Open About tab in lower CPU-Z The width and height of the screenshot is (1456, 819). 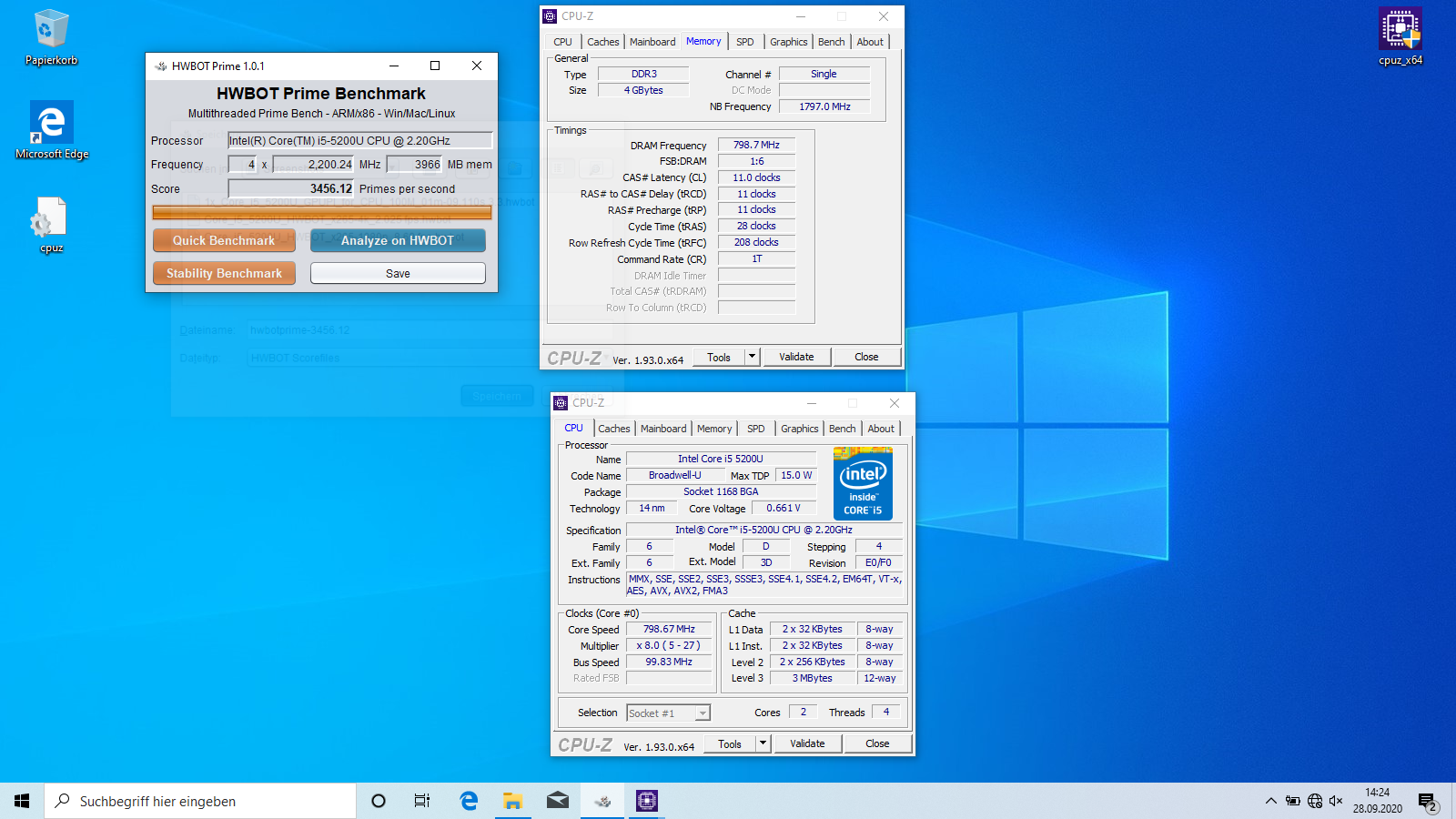coord(880,429)
